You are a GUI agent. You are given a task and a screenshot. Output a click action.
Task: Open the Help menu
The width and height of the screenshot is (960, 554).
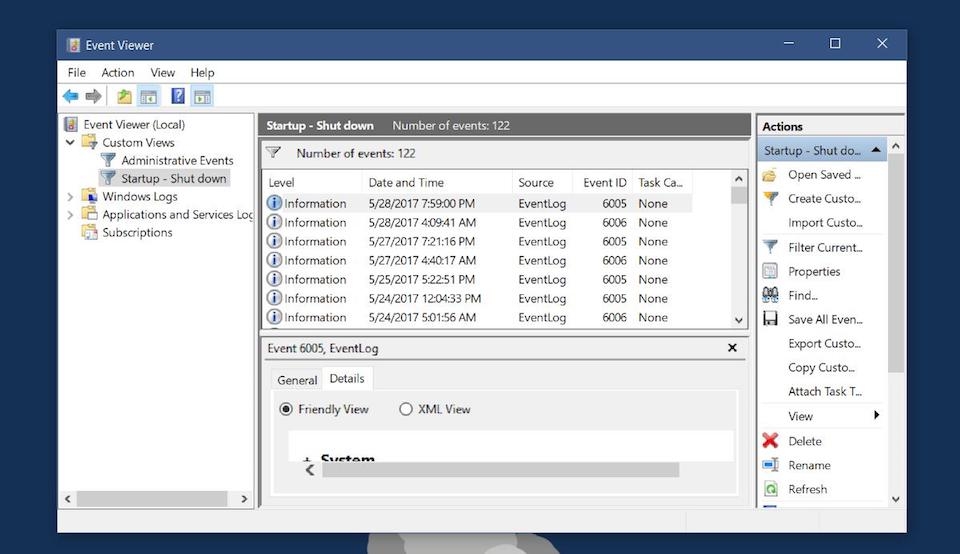202,72
